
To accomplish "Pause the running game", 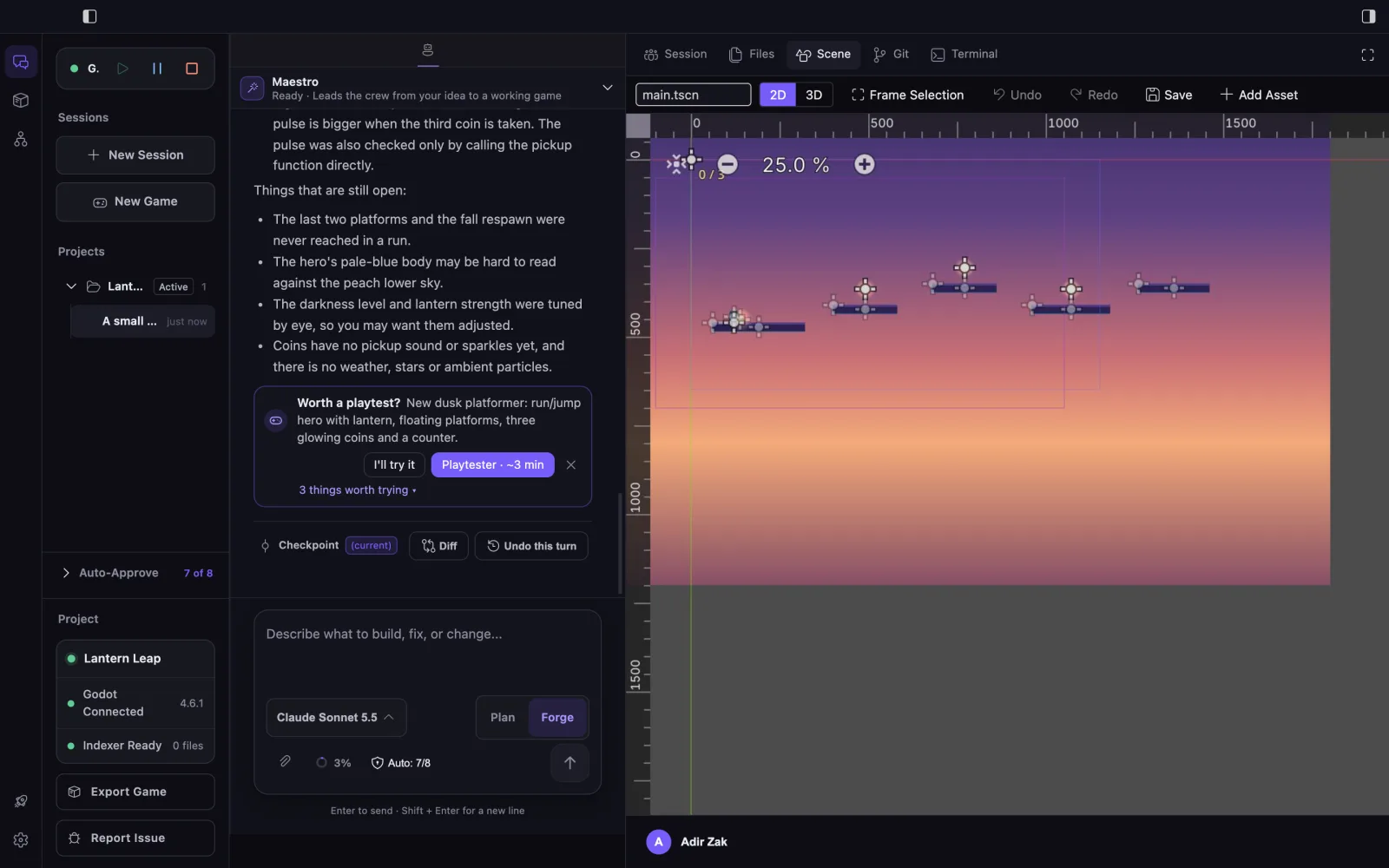I will [x=157, y=69].
